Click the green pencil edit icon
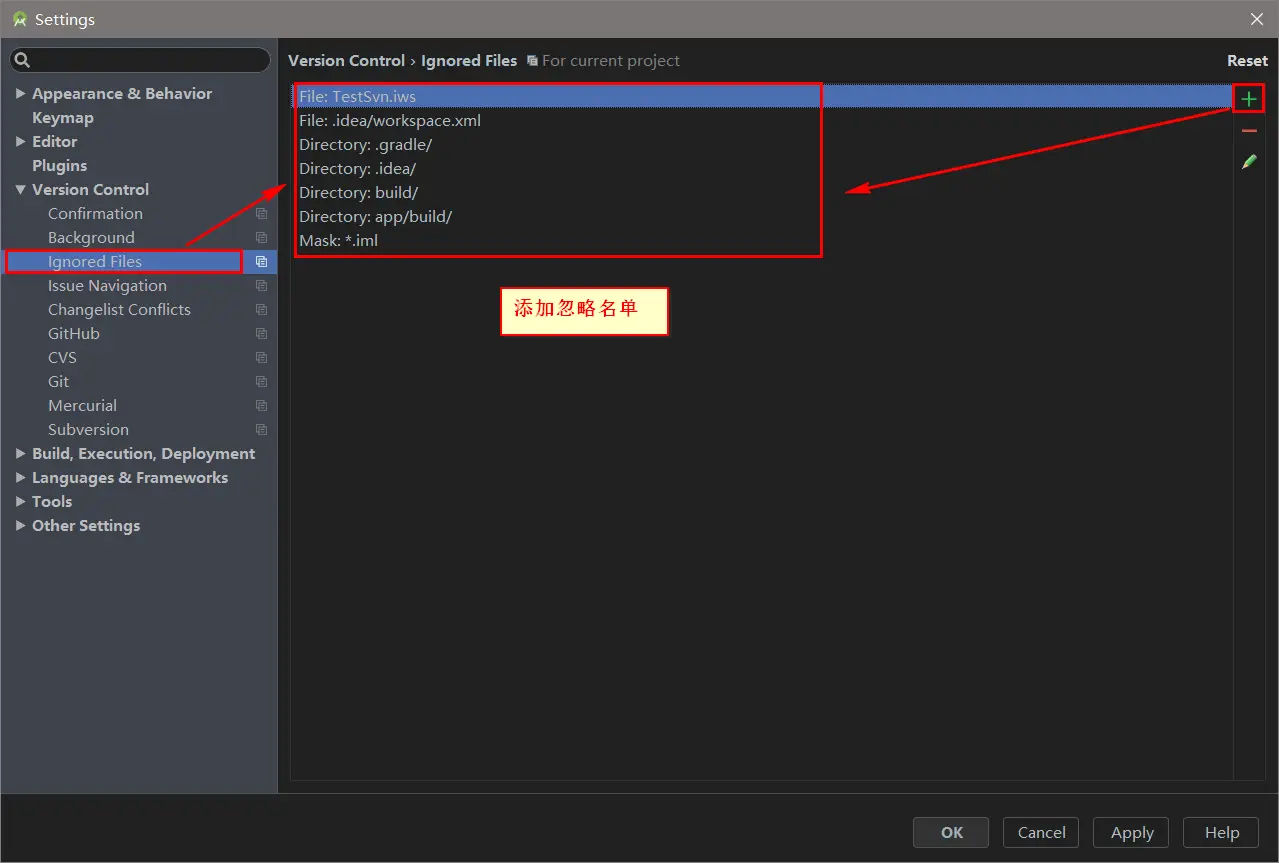1279x863 pixels. click(x=1249, y=161)
